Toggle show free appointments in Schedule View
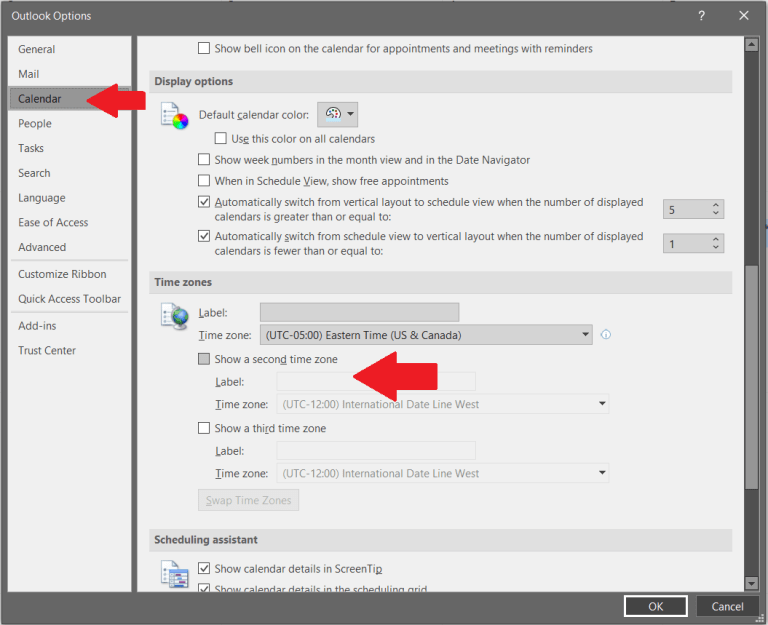The image size is (768, 625). click(x=204, y=180)
